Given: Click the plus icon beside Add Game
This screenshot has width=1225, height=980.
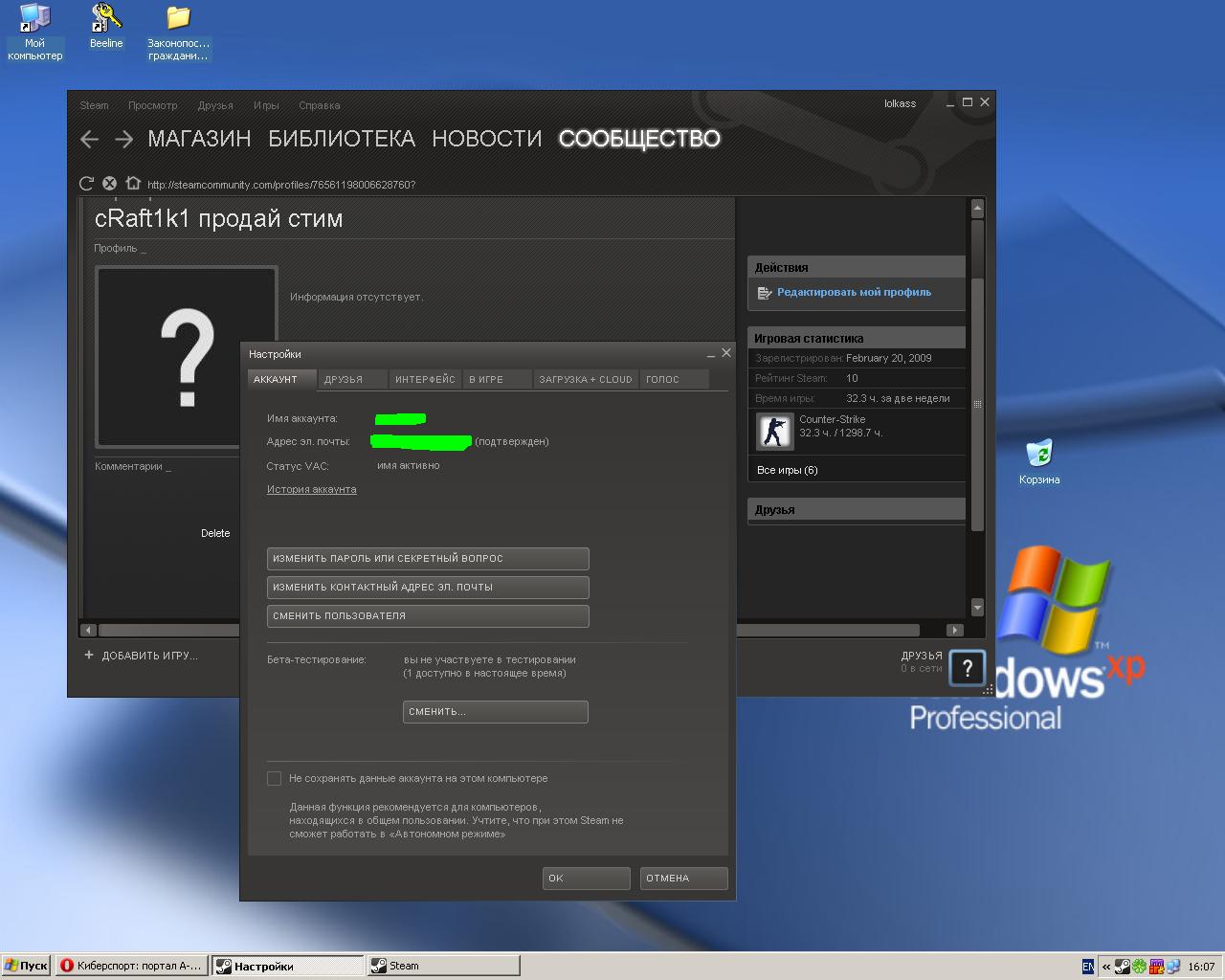Looking at the screenshot, I should [89, 656].
